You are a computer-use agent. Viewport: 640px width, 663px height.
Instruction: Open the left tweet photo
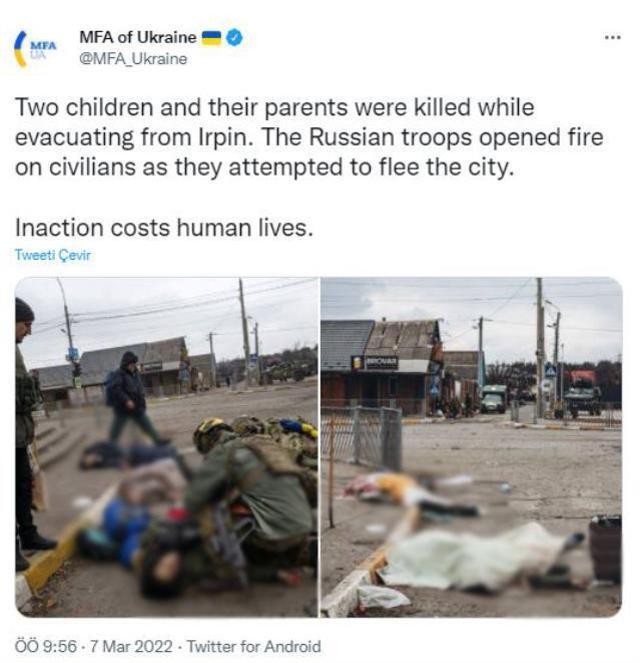click(167, 447)
